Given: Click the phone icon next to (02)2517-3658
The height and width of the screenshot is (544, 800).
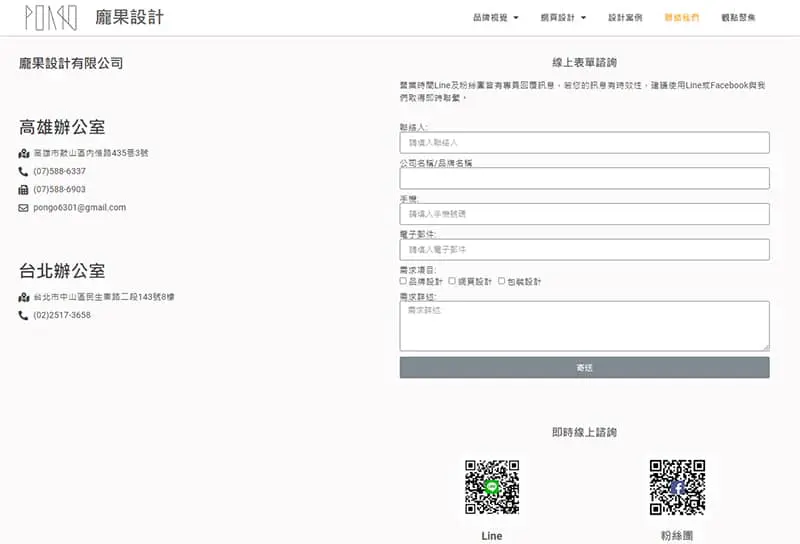Looking at the screenshot, I should 24,316.
